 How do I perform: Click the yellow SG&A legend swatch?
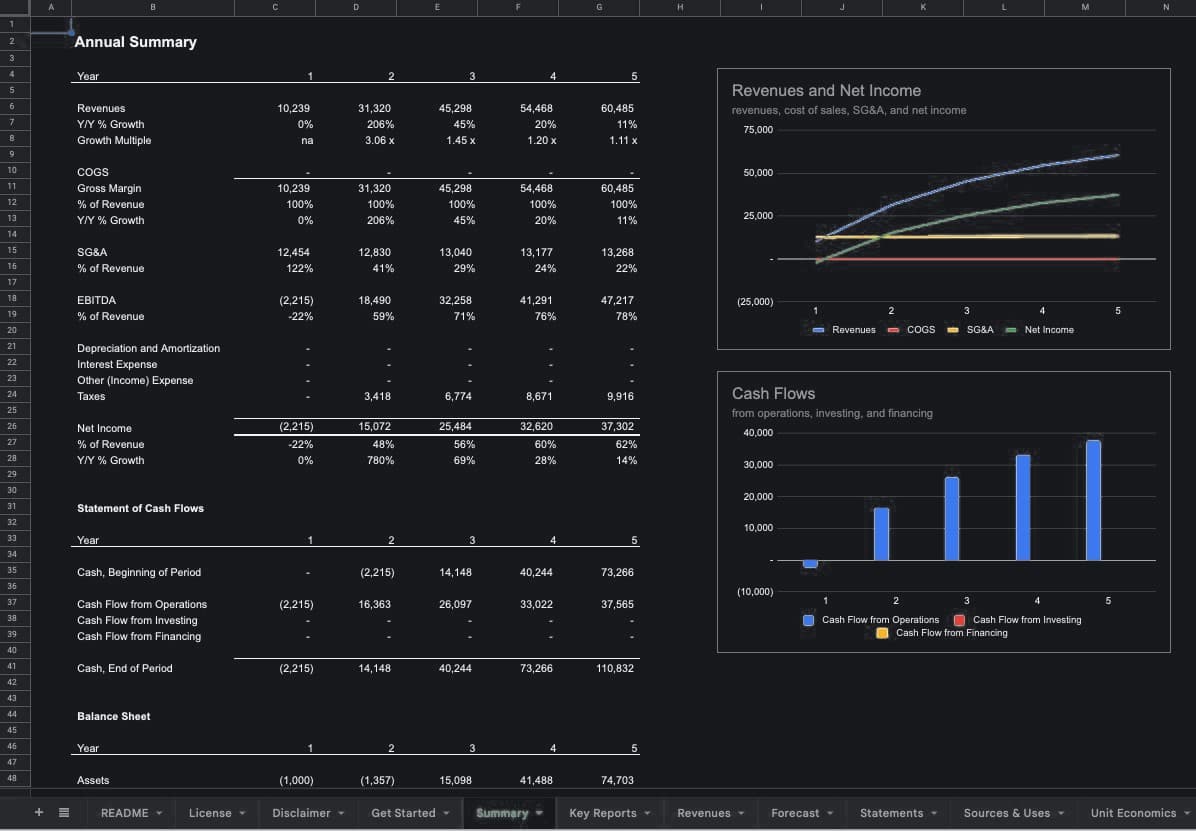[953, 330]
